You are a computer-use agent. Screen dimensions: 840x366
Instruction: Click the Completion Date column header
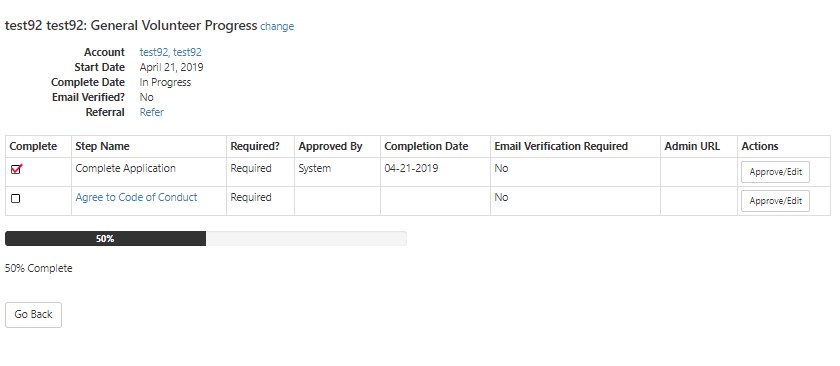pyautogui.click(x=426, y=146)
